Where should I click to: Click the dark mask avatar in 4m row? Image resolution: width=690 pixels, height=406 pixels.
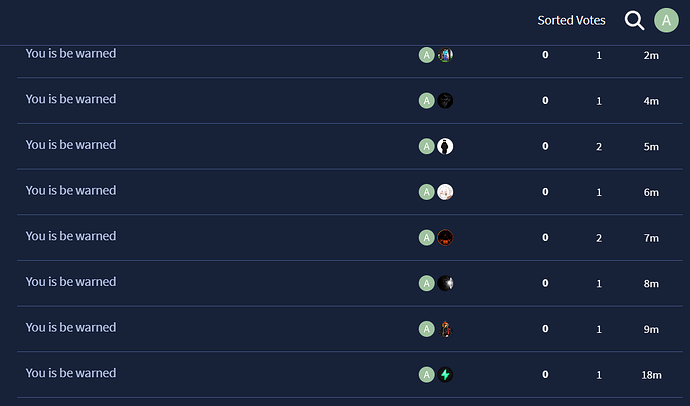coord(445,100)
